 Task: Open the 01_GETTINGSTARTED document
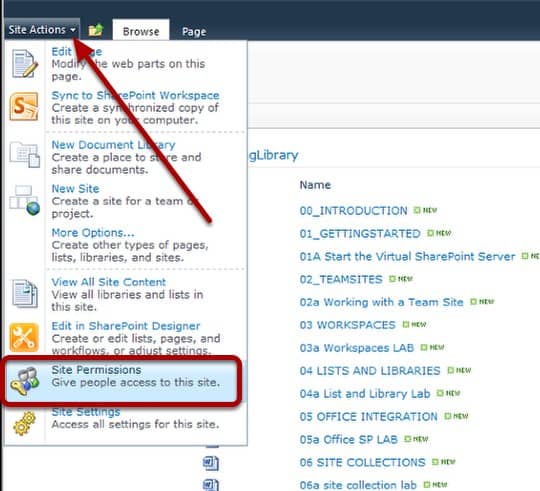pos(360,234)
